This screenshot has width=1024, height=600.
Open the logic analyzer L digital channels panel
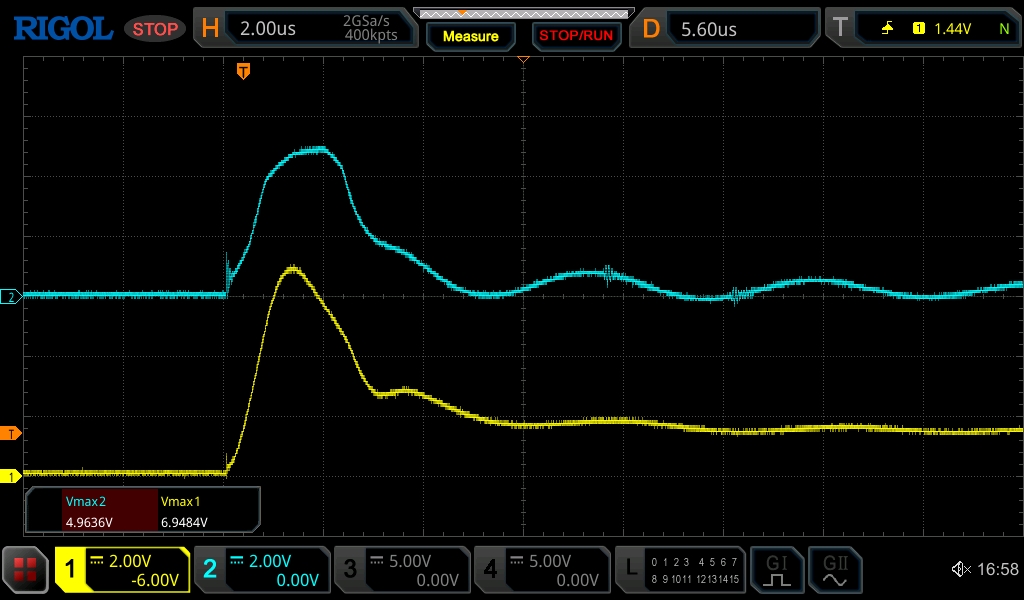tap(682, 570)
